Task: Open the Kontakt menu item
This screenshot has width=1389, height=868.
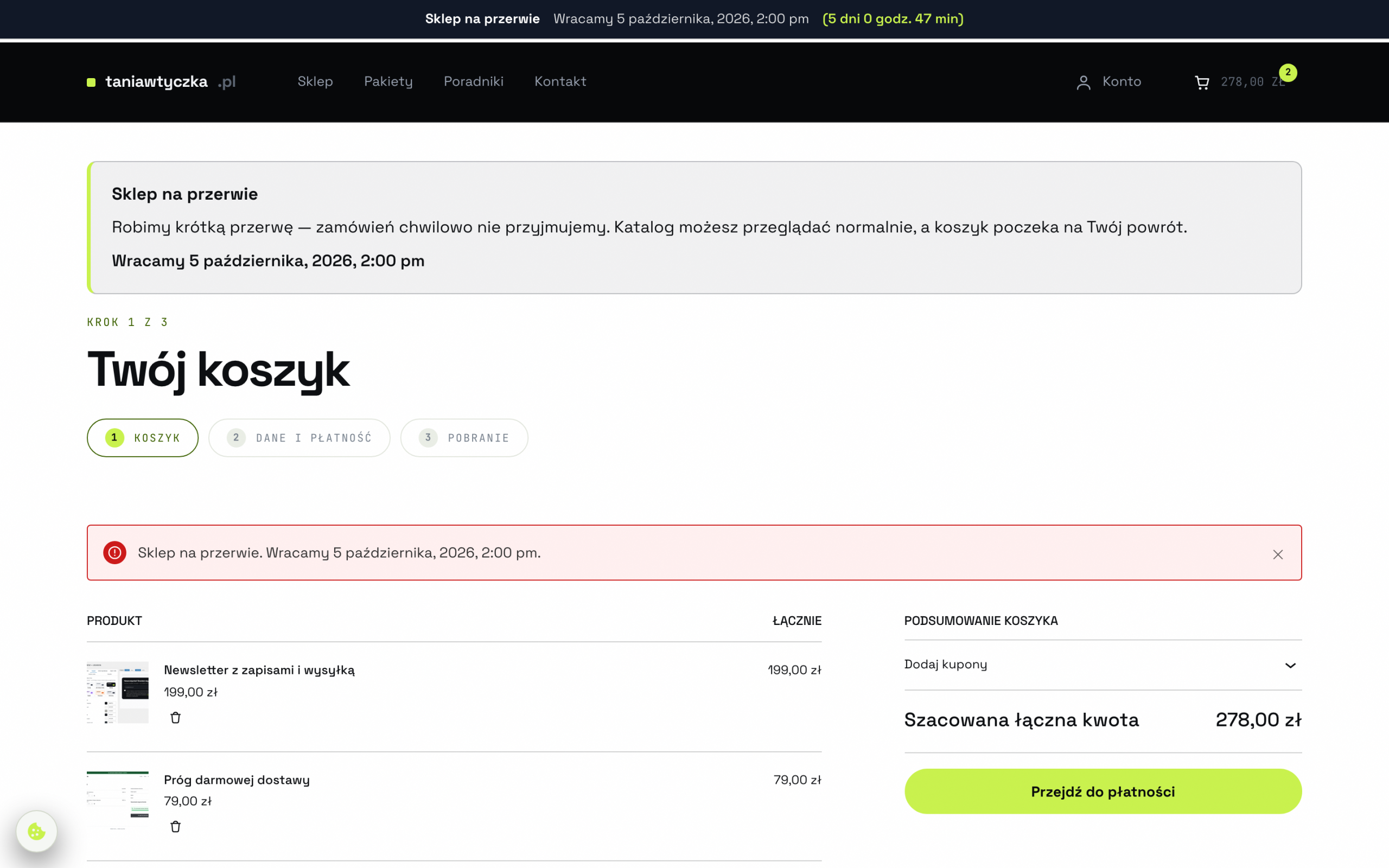Action: tap(560, 81)
